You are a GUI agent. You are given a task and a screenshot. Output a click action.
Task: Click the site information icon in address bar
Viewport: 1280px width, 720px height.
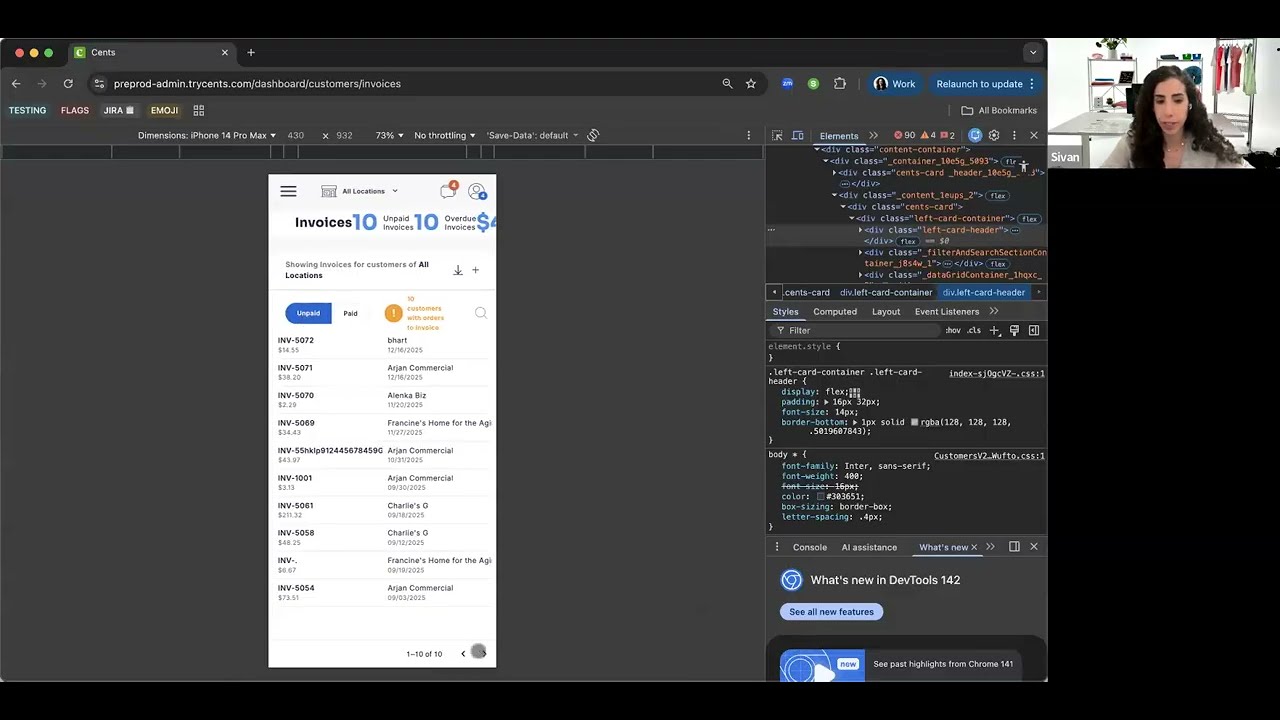click(97, 84)
